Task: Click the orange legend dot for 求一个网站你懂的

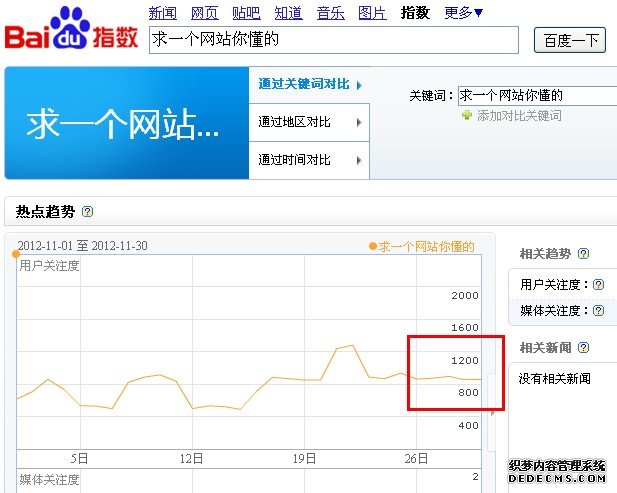Action: 373,246
